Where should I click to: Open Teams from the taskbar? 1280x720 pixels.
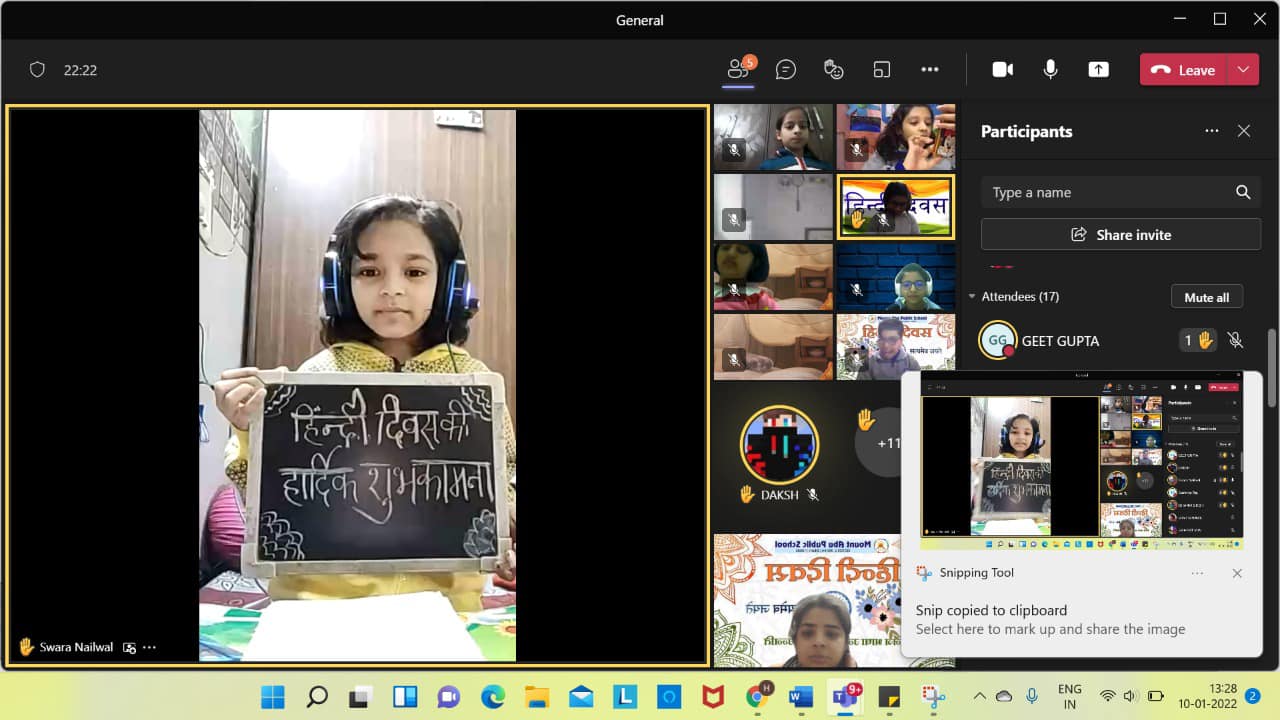(845, 696)
